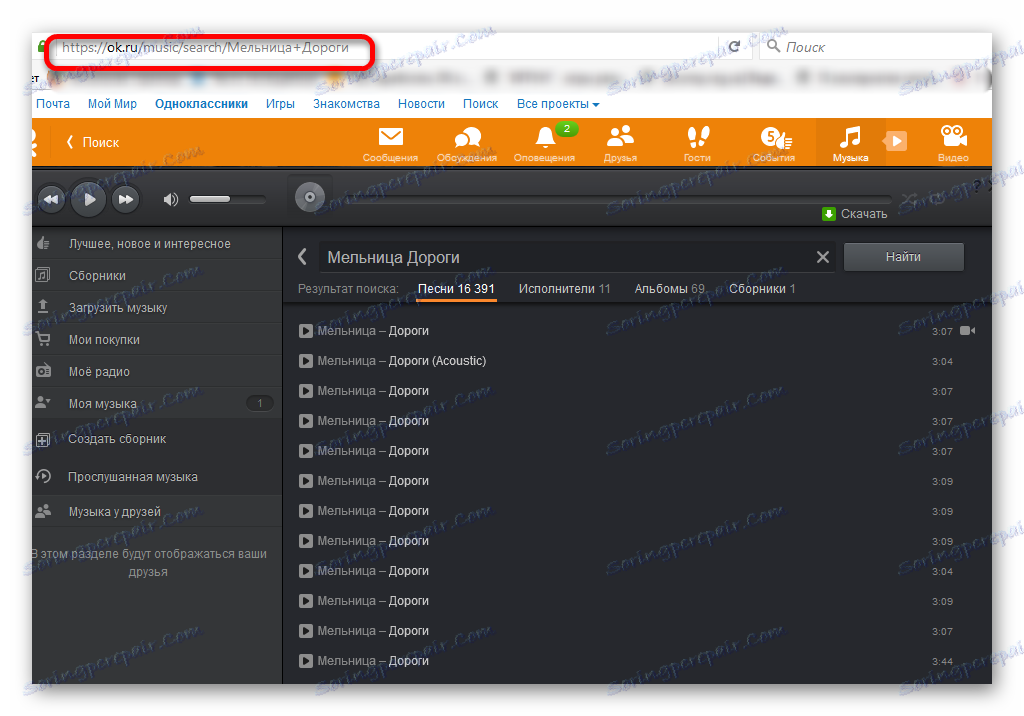This screenshot has width=1024, height=716.
Task: Reload the page with the browser refresh icon
Action: click(x=735, y=46)
